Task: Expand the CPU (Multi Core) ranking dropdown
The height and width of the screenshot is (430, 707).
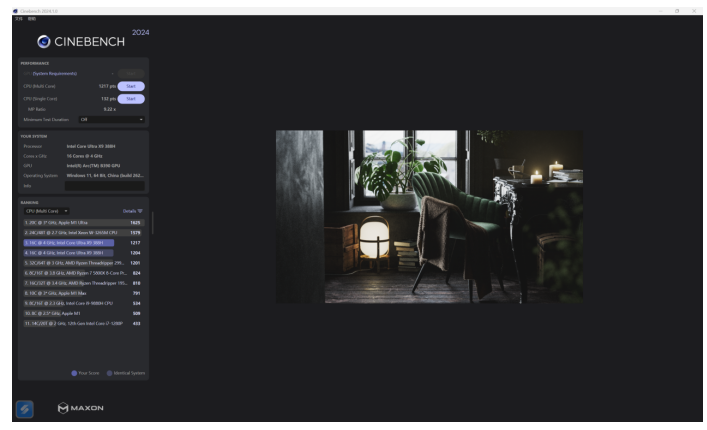Action: [46, 211]
